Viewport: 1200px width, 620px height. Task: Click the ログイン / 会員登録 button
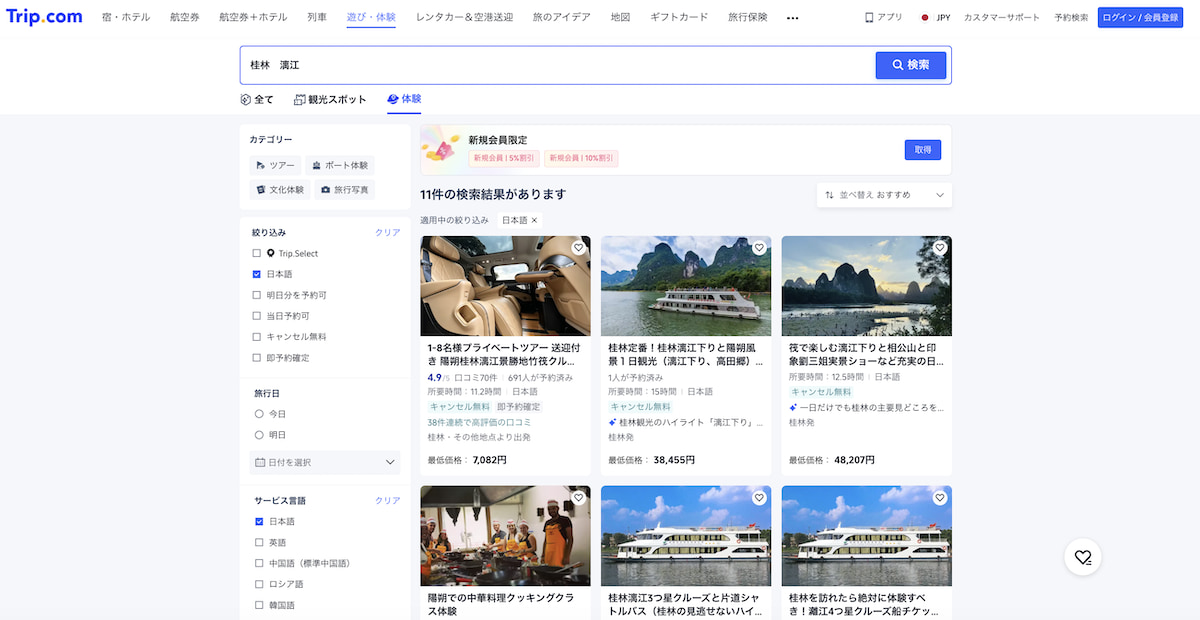1140,18
